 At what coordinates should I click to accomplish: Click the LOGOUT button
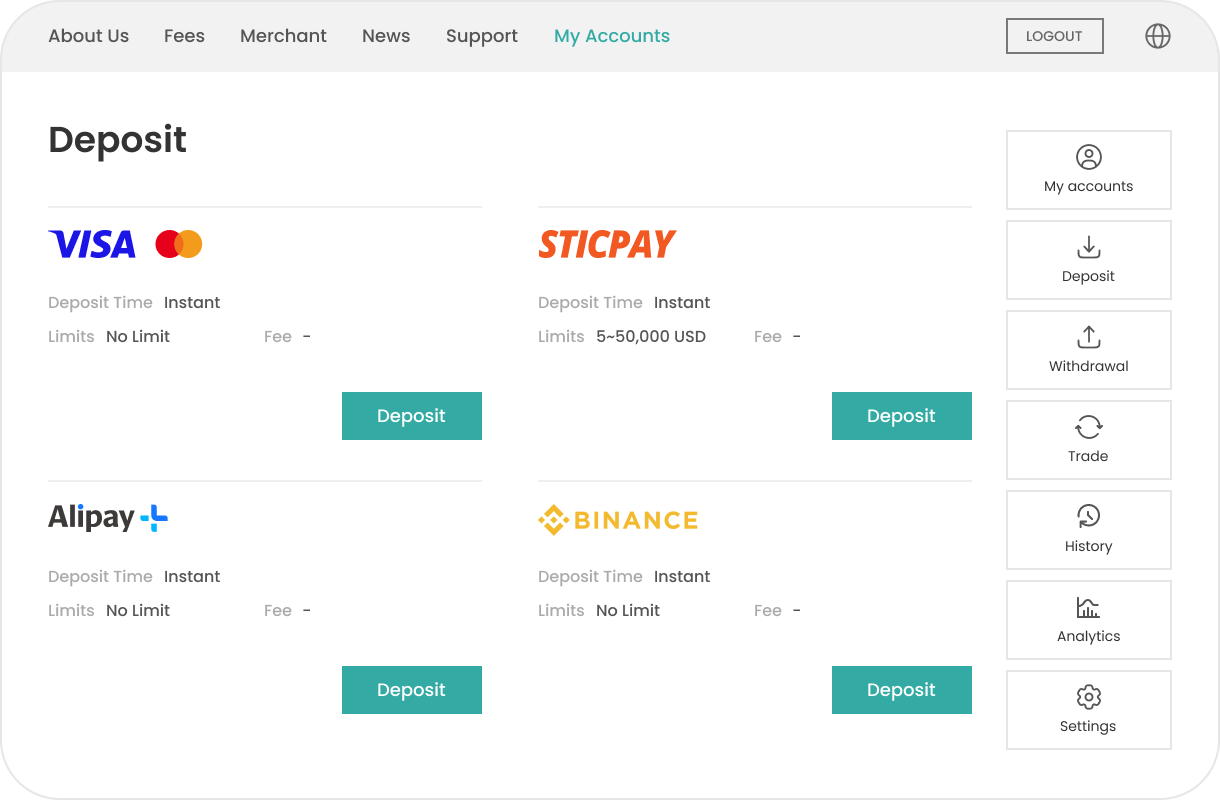click(1054, 36)
